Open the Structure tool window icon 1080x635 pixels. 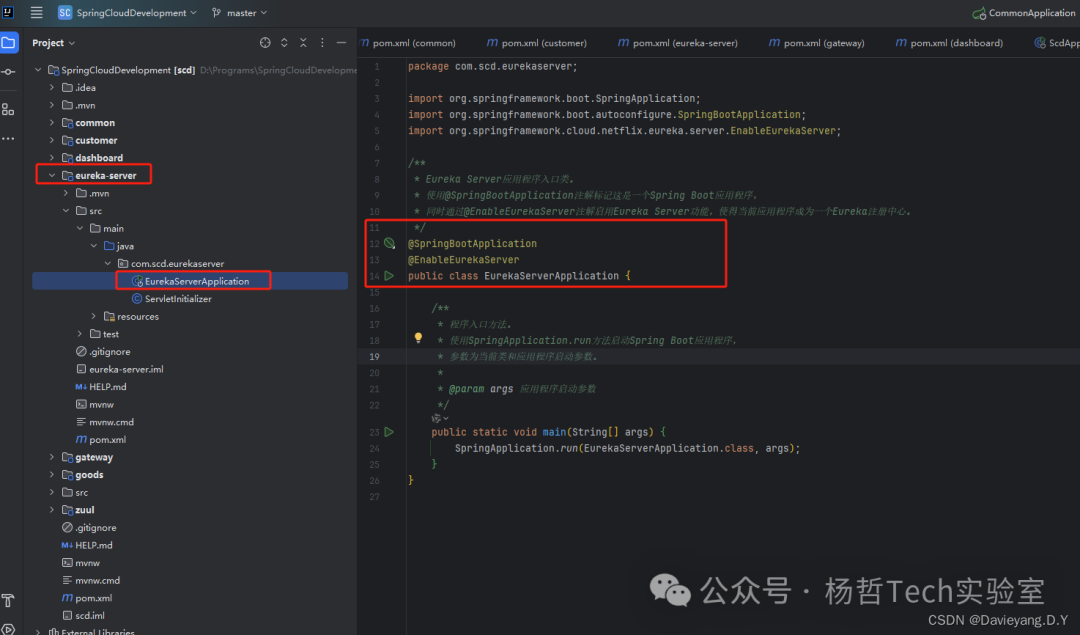click(9, 108)
